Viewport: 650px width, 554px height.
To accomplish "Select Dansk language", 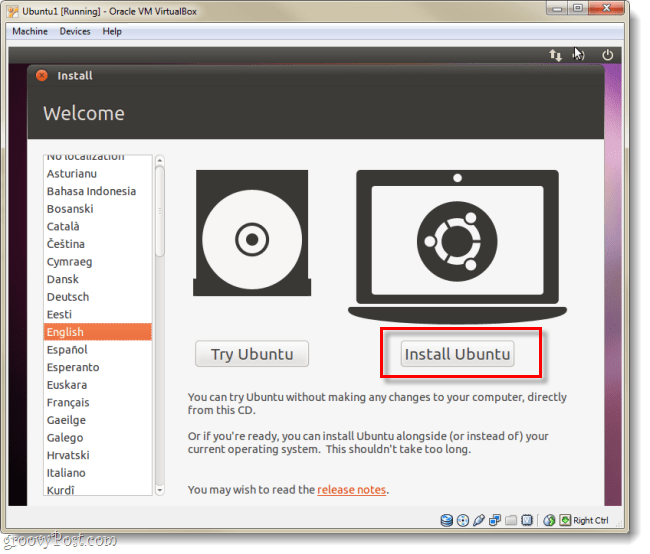I will click(98, 279).
